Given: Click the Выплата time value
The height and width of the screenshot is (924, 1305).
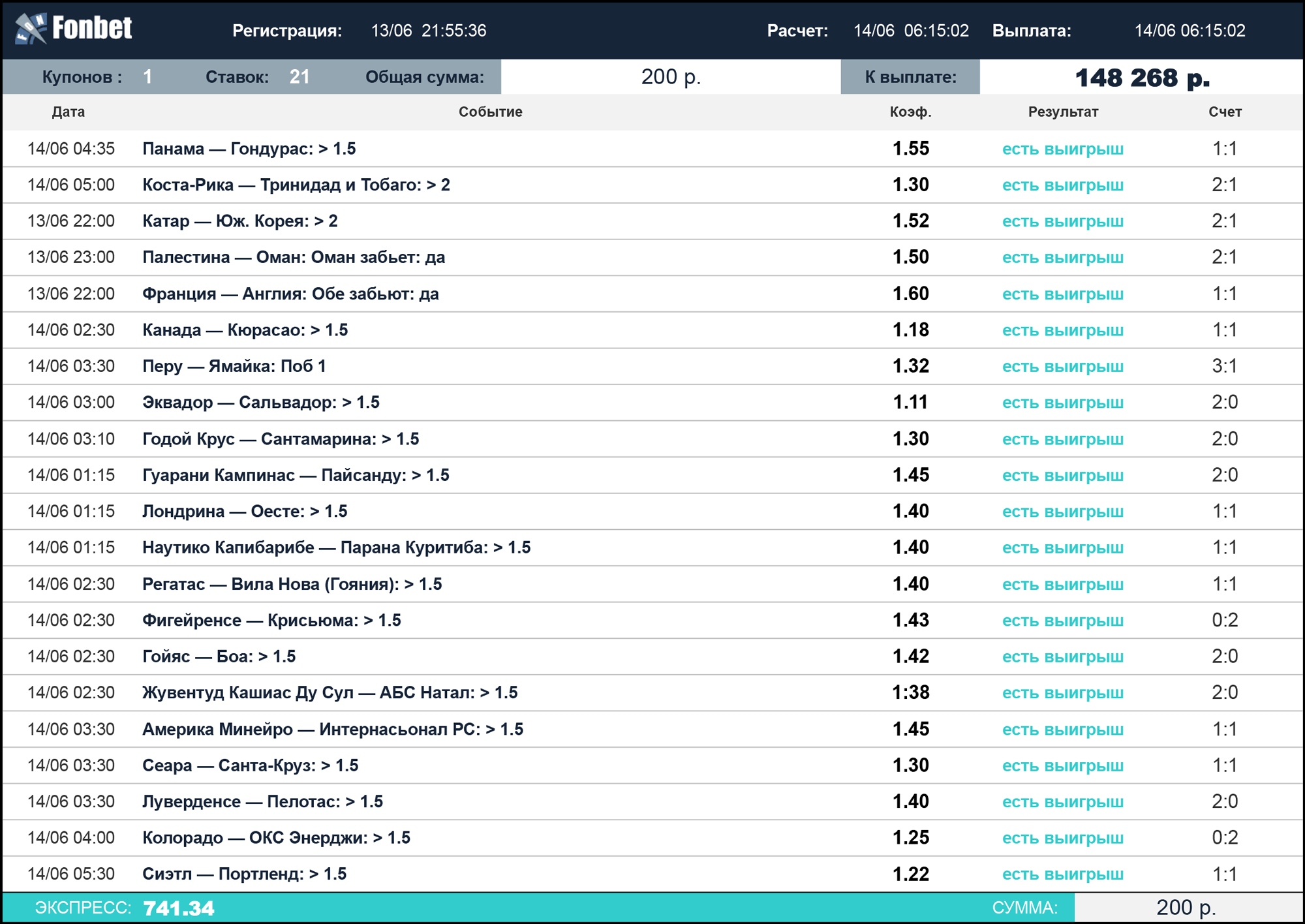Looking at the screenshot, I should [x=1190, y=31].
